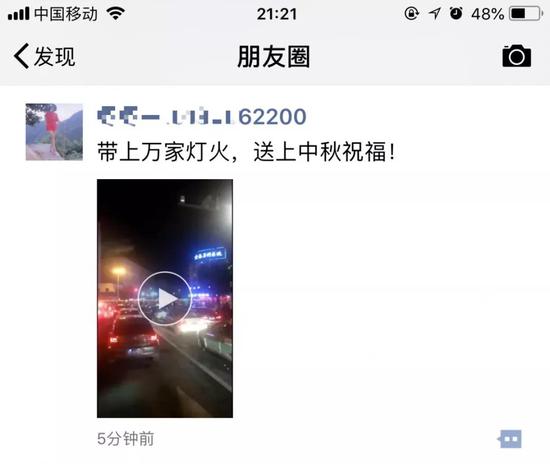Image resolution: width=550 pixels, height=464 pixels.
Task: Tap the 5分钟前 timestamp
Action: [x=125, y=439]
